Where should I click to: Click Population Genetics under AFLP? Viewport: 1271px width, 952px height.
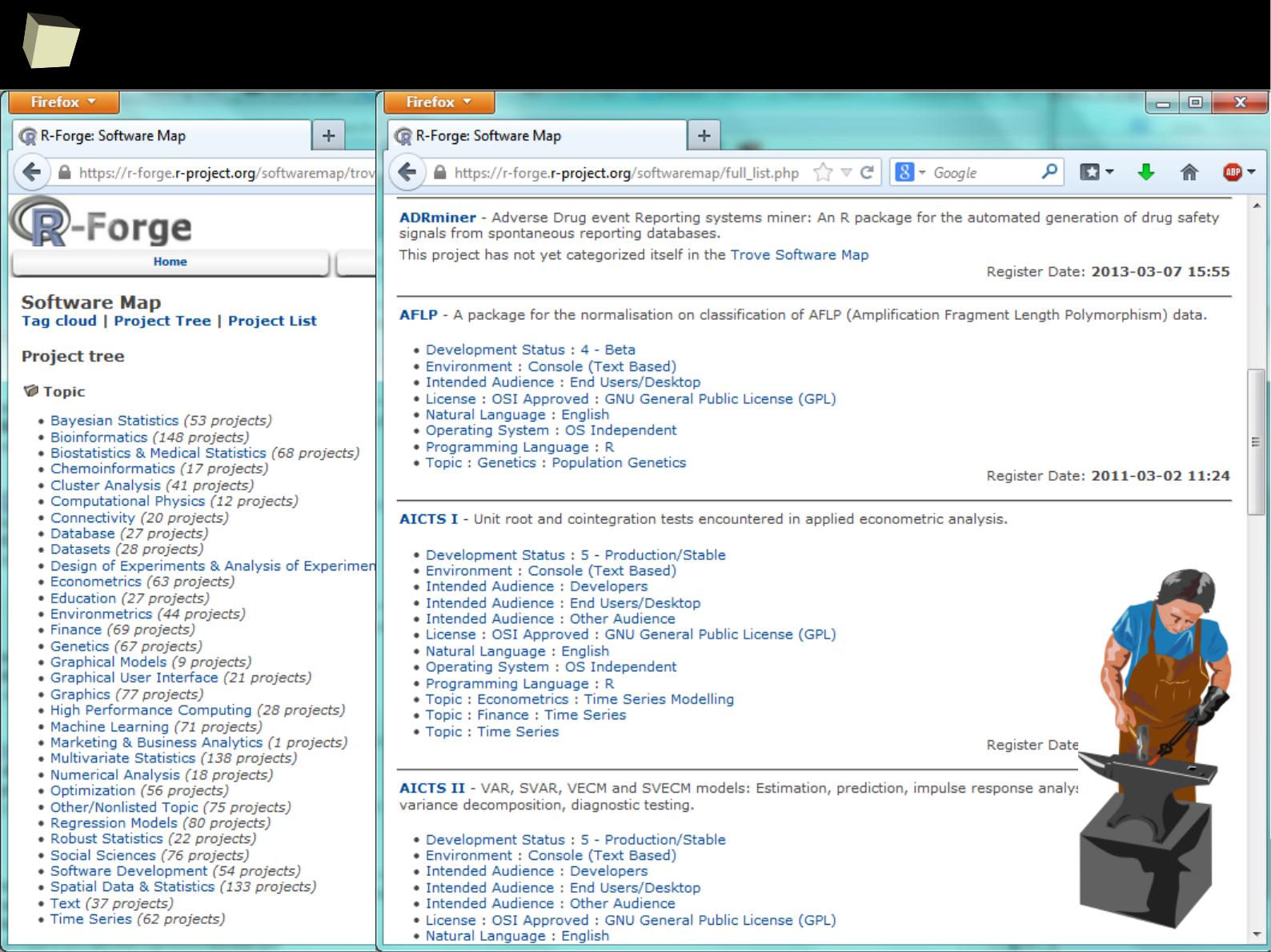pos(619,462)
